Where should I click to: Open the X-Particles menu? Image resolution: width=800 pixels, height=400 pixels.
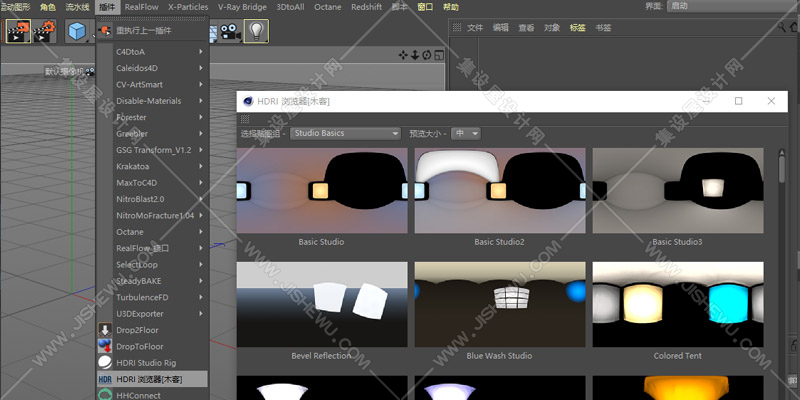pyautogui.click(x=188, y=7)
